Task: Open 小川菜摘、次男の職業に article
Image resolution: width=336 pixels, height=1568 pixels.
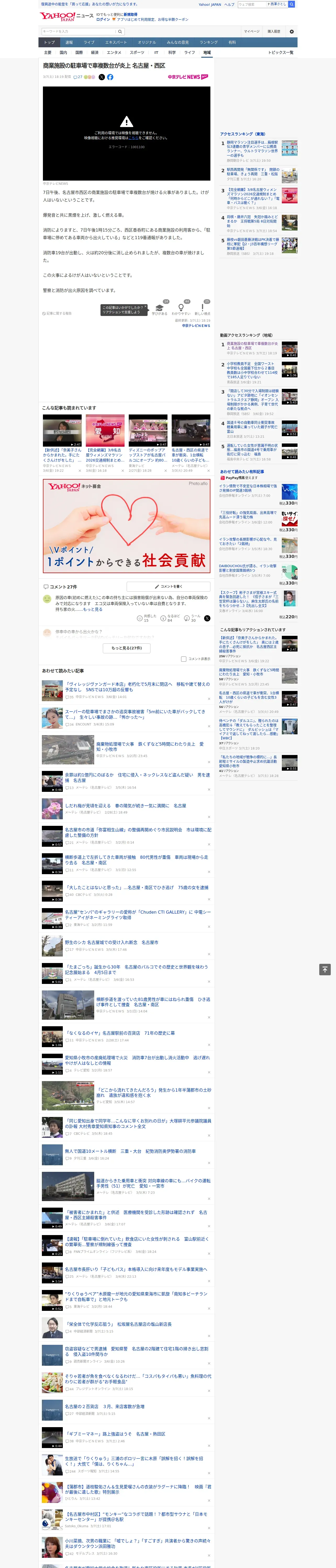Action: click(138, 1544)
